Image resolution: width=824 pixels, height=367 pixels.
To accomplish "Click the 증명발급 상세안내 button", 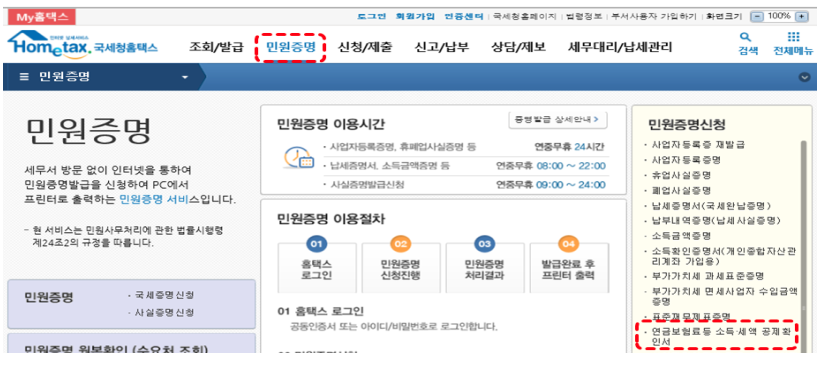I will [x=558, y=119].
